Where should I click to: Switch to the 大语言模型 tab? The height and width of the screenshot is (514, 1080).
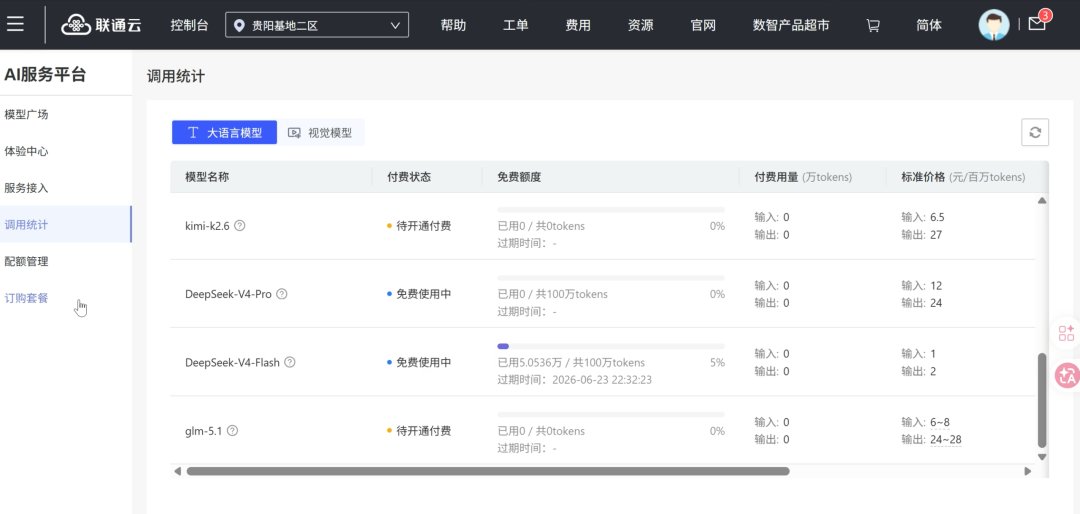(x=225, y=133)
